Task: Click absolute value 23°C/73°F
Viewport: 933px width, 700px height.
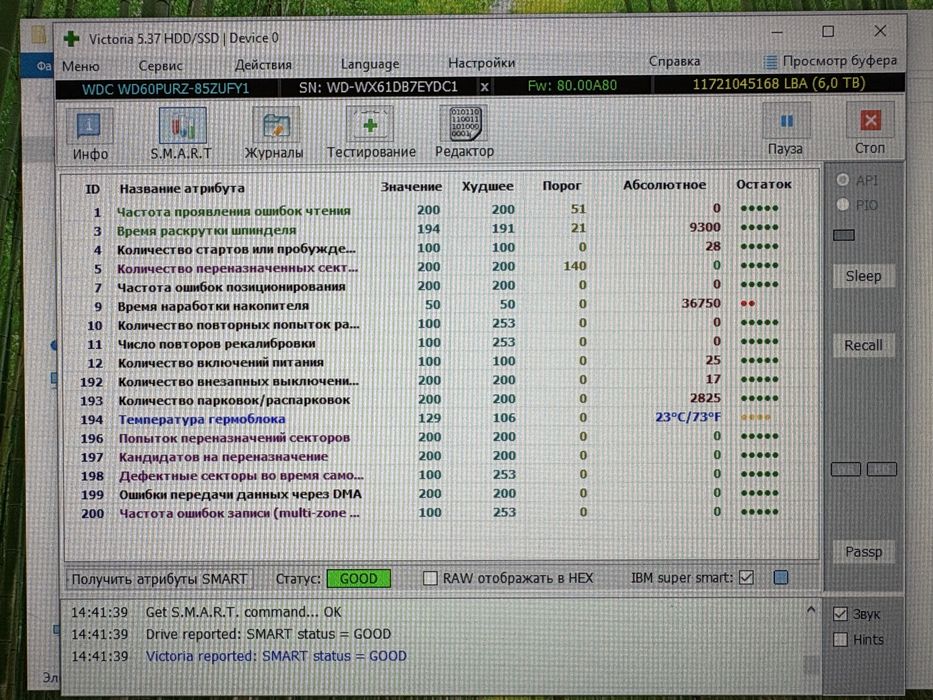Action: (688, 417)
